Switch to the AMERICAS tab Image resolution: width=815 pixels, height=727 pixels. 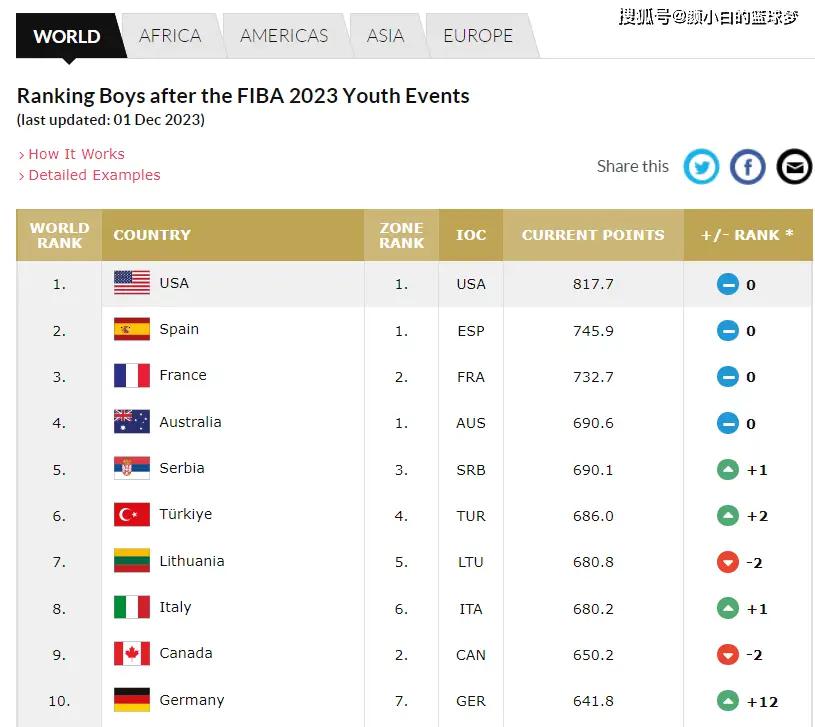pyautogui.click(x=284, y=36)
